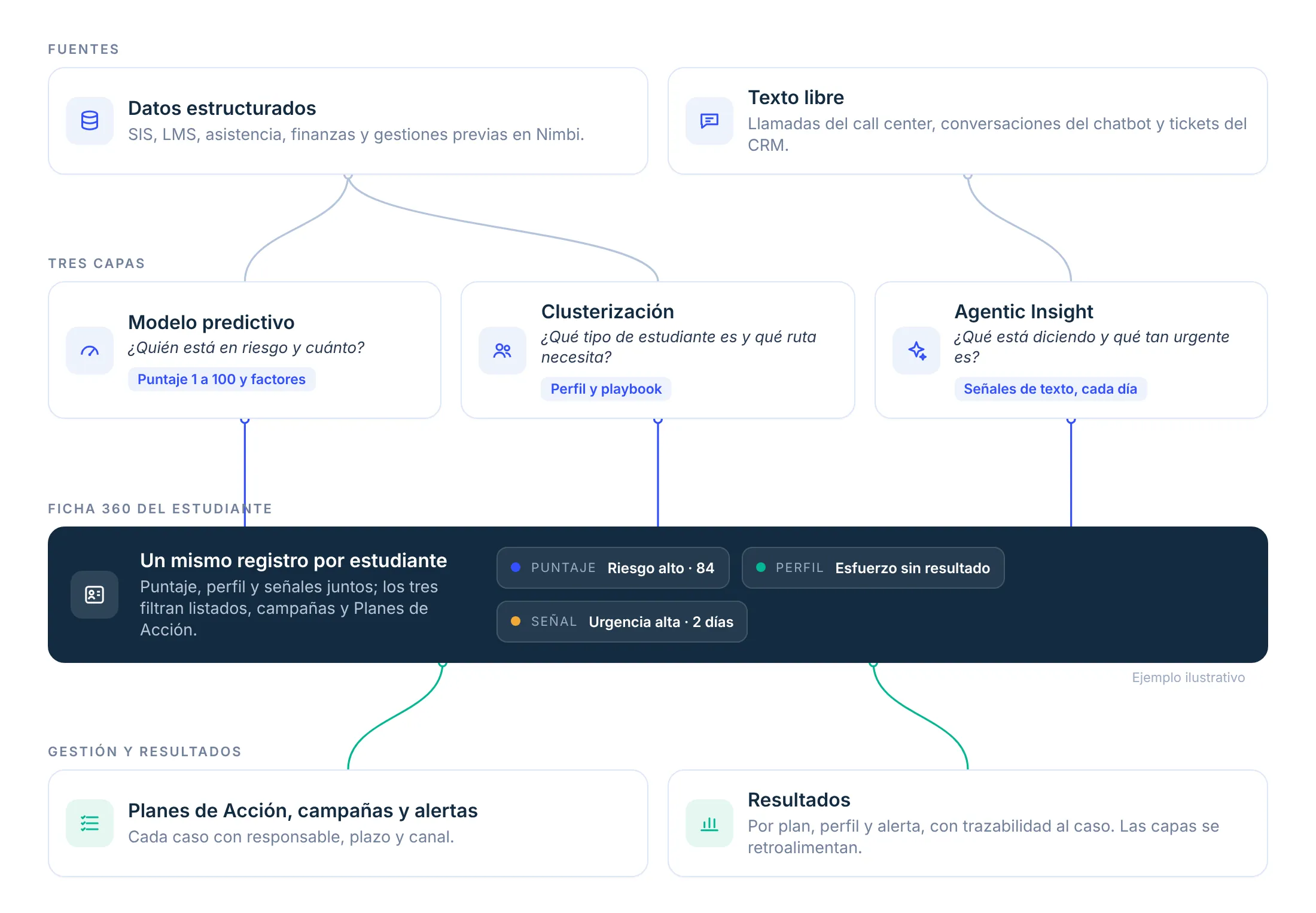Click the 'Resultados' title
Screen dimensions: 1316x913
tap(799, 800)
